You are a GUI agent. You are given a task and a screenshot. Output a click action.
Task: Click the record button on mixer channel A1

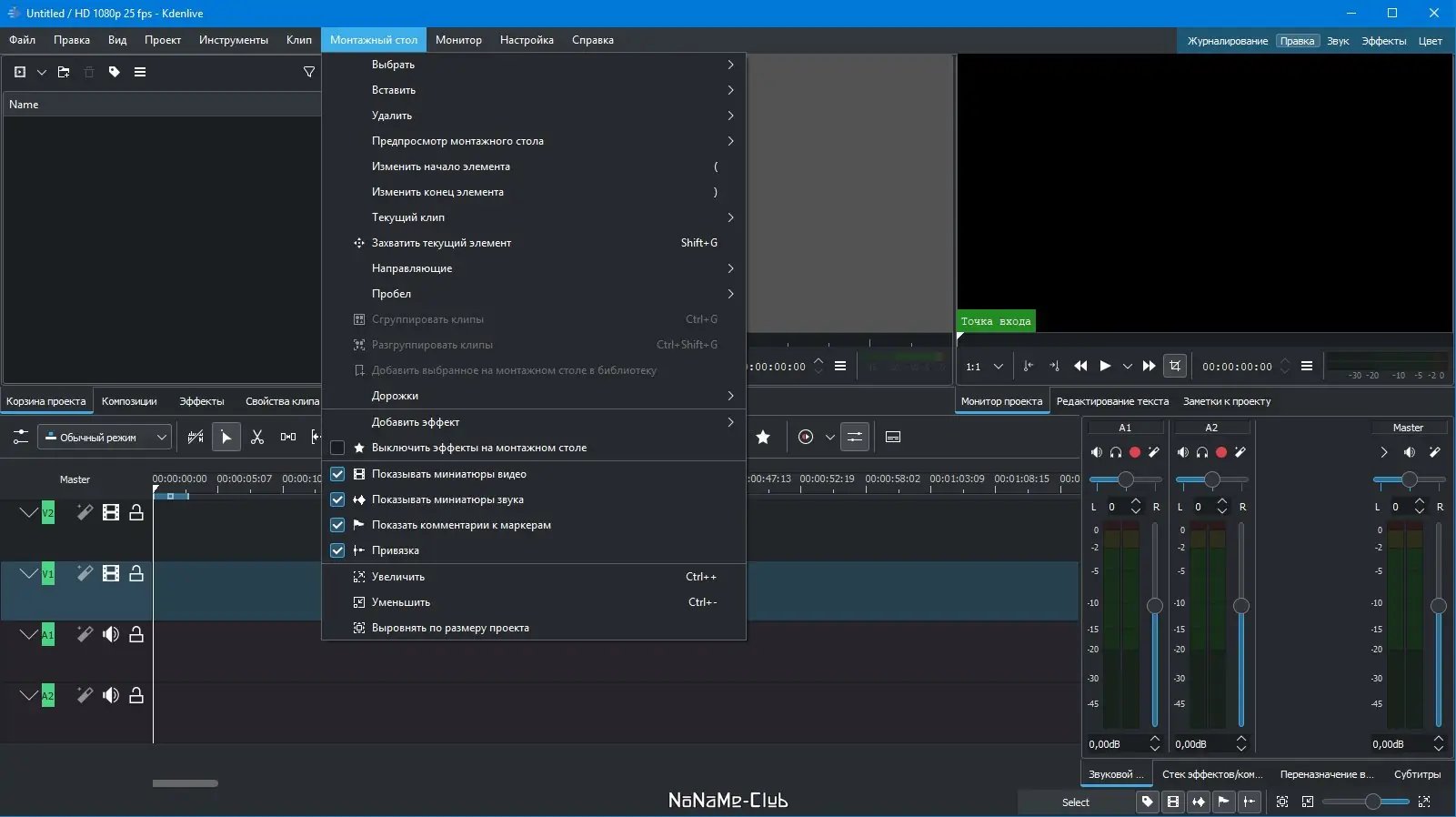coord(1135,452)
